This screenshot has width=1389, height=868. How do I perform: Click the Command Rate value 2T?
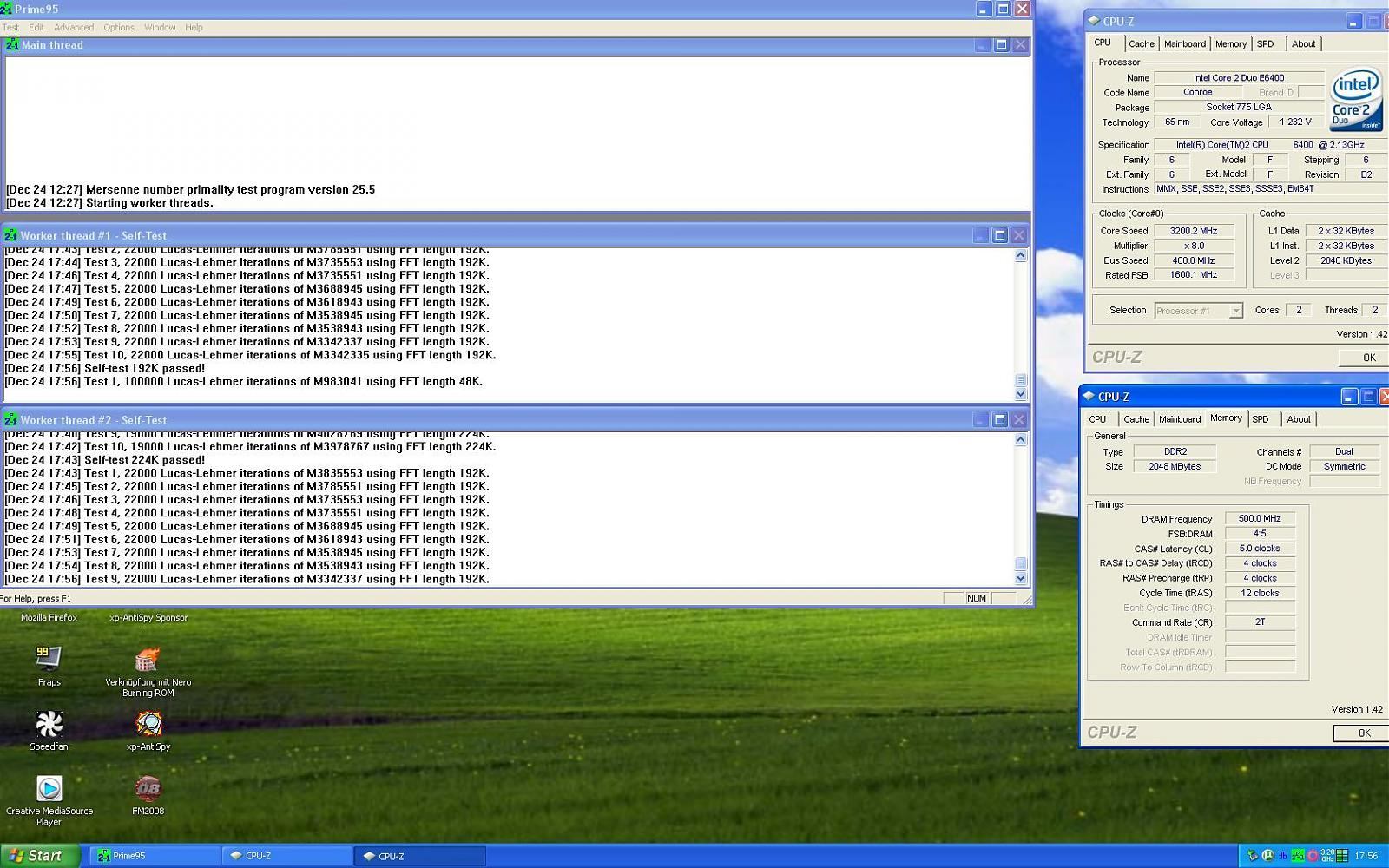[x=1260, y=622]
